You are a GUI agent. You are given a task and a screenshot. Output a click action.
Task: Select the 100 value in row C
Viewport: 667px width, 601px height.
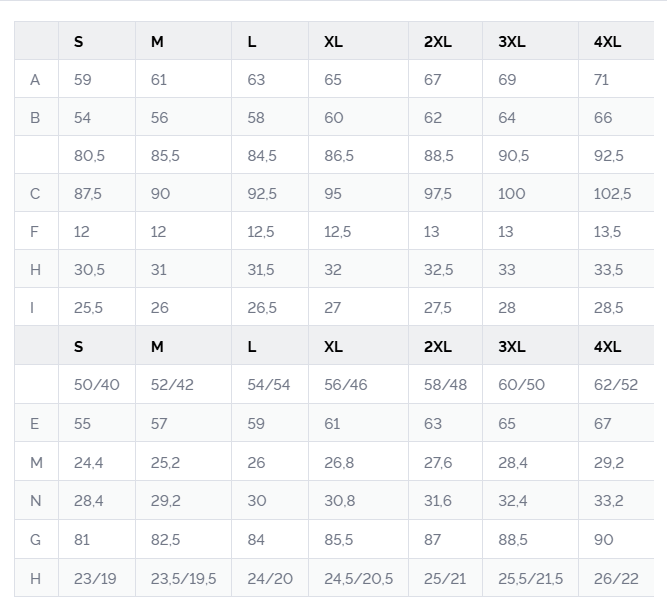pos(511,194)
